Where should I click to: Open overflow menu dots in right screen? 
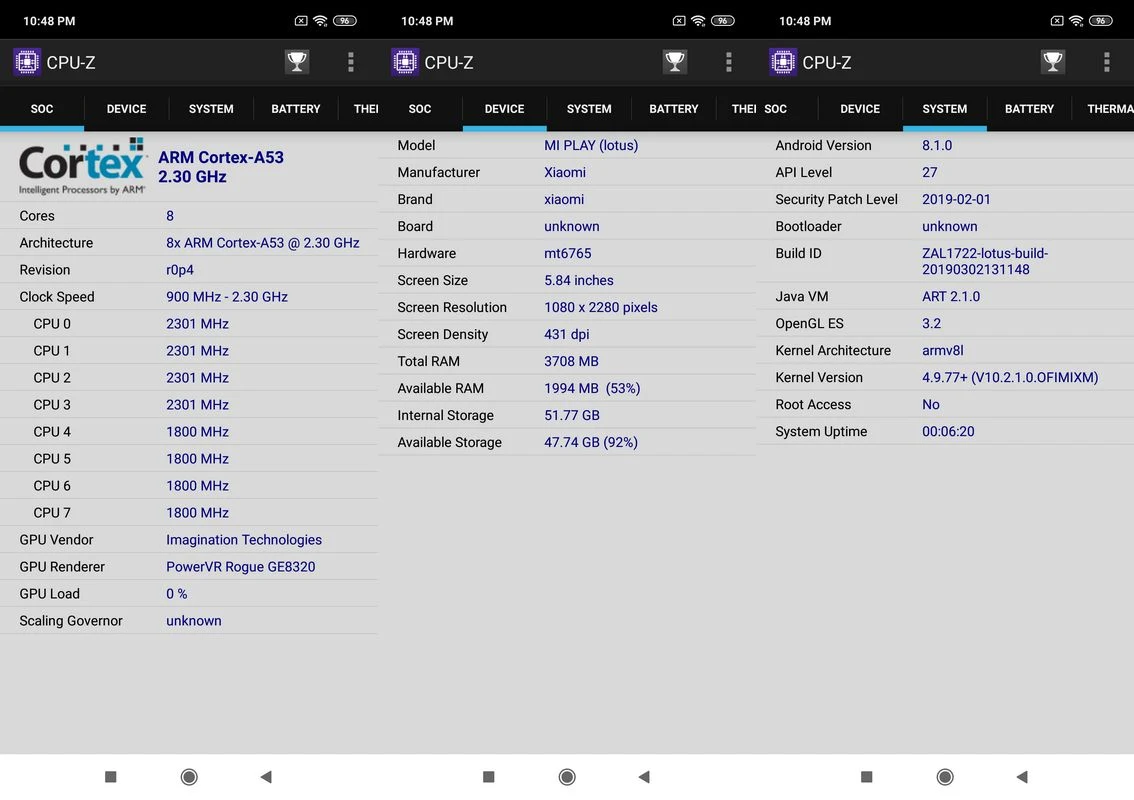(1107, 62)
